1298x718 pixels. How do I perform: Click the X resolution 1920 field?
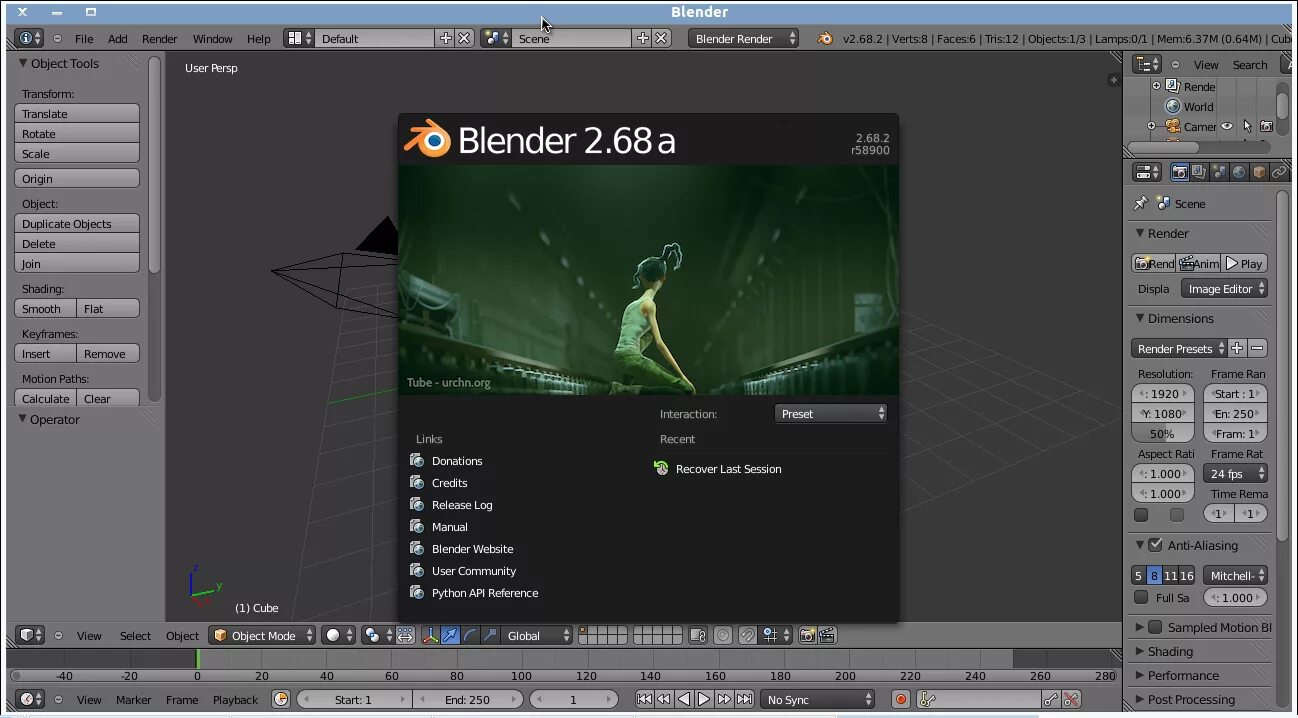(x=1163, y=394)
